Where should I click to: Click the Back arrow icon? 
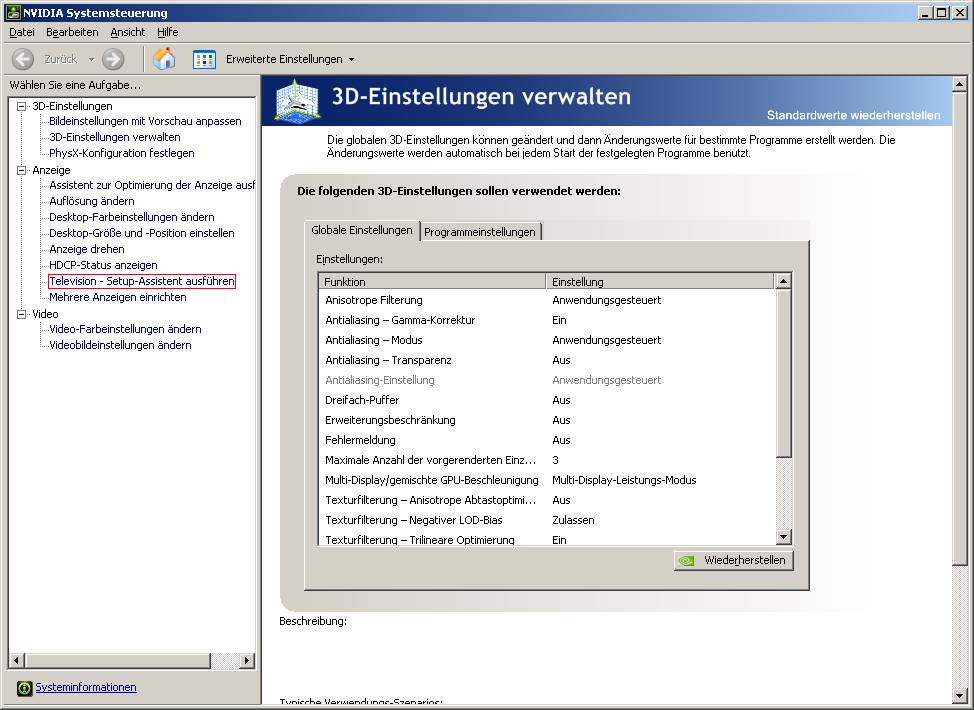(x=23, y=59)
